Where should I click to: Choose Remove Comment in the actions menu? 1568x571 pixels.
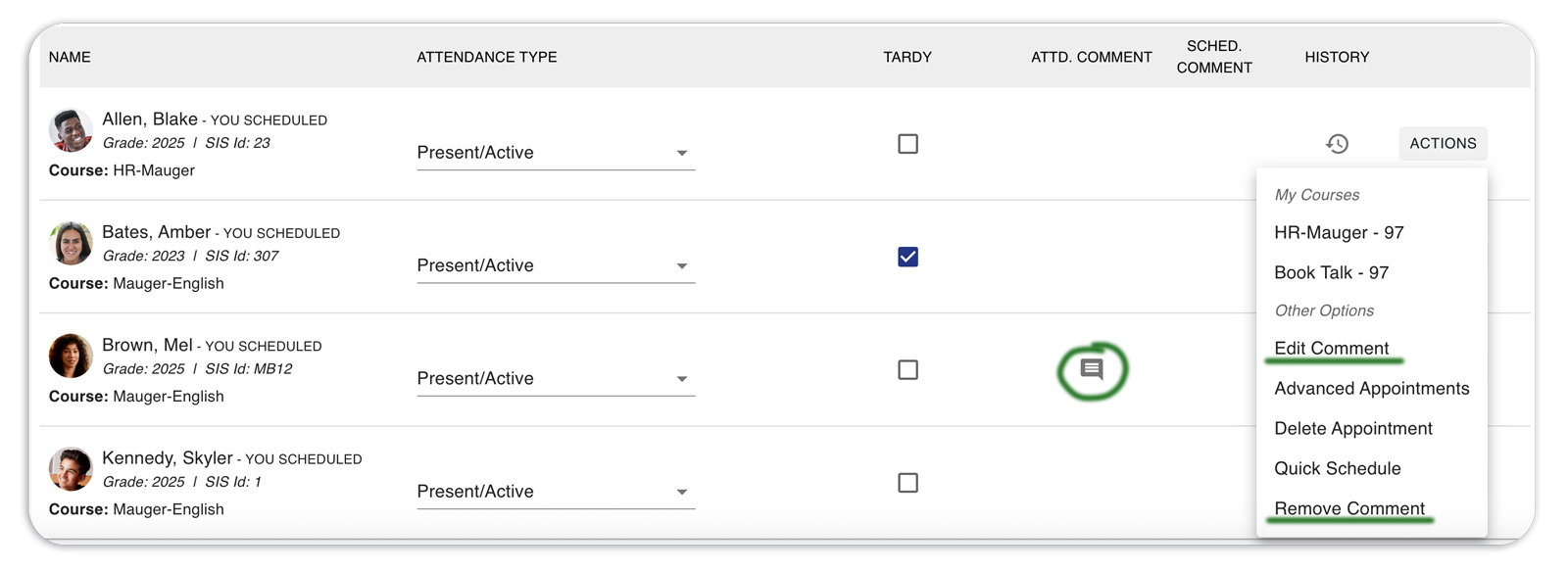[x=1348, y=508]
